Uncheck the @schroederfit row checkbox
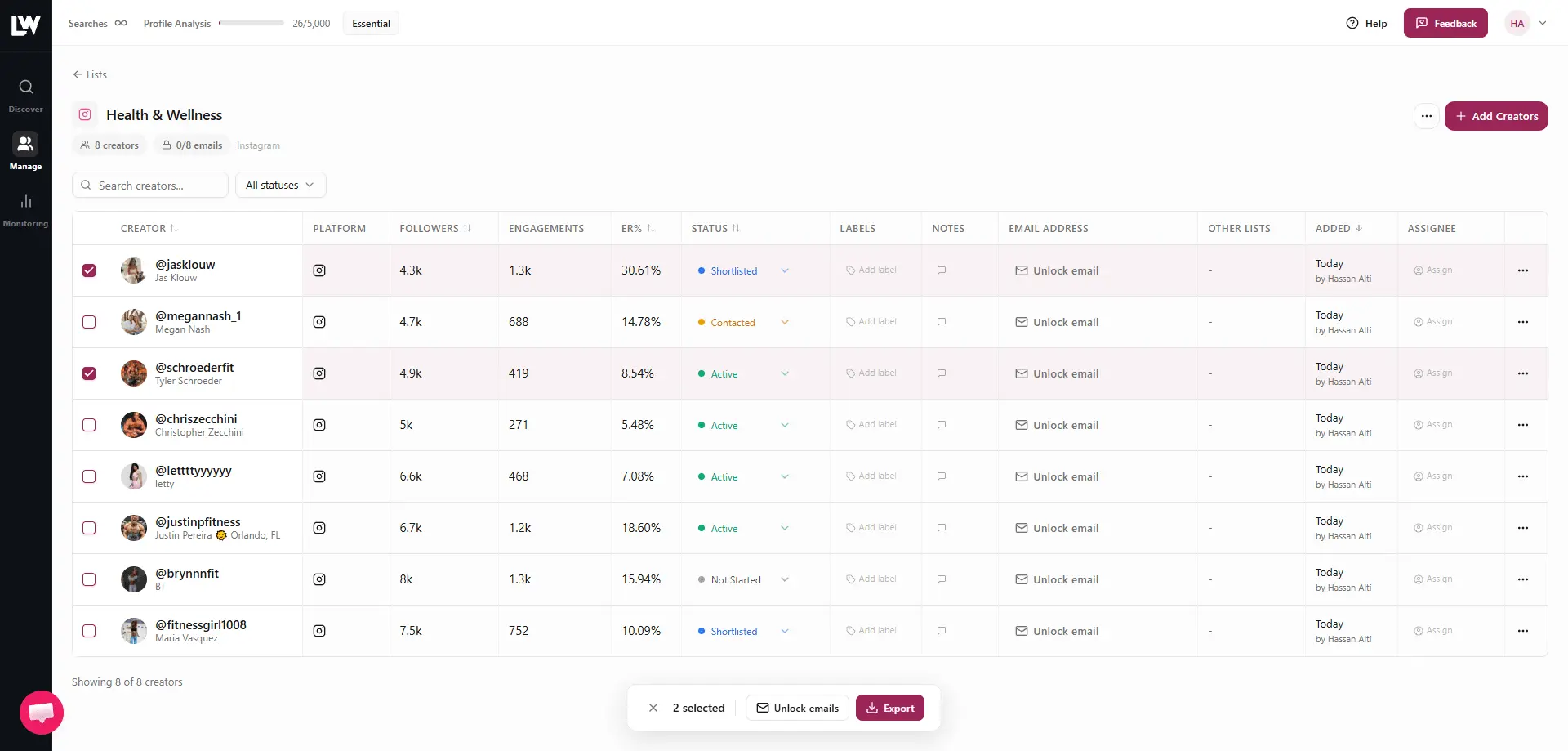This screenshot has height=751, width=1568. point(89,373)
